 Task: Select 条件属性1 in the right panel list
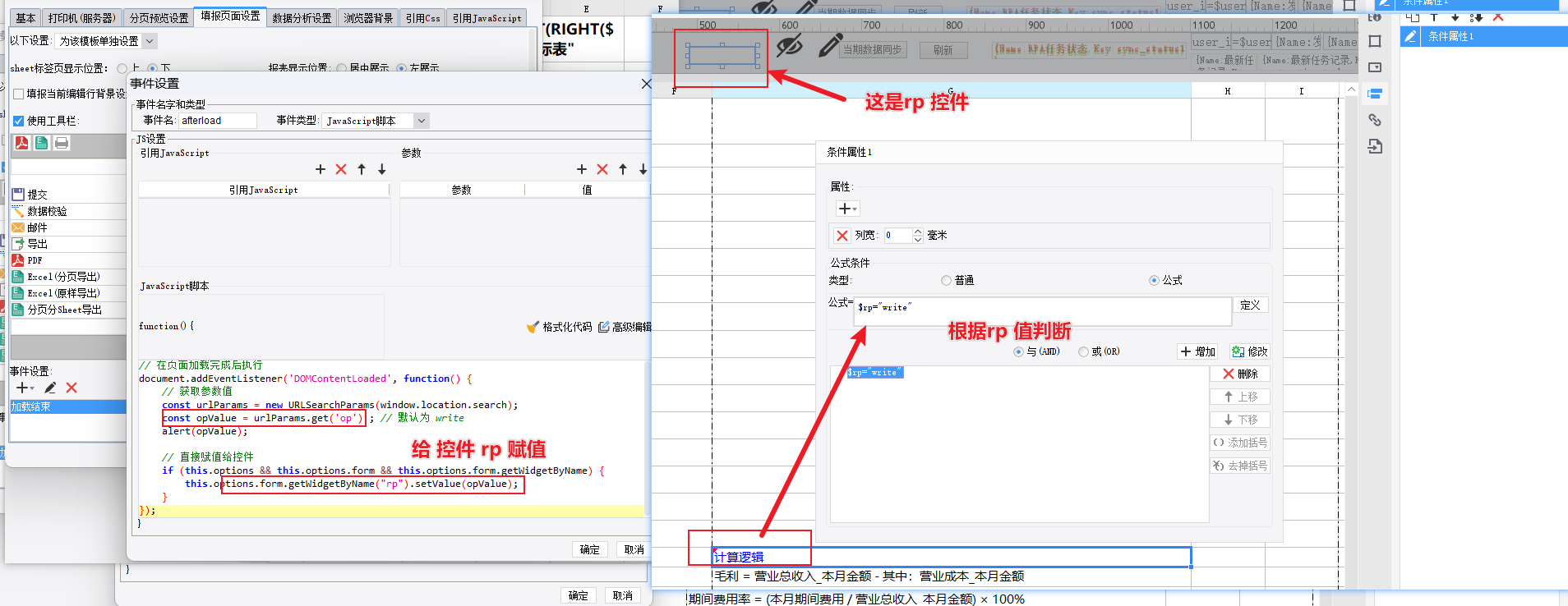[1484, 36]
